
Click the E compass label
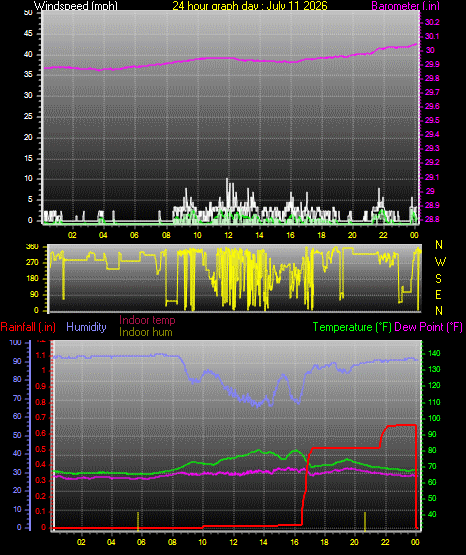pyautogui.click(x=438, y=295)
